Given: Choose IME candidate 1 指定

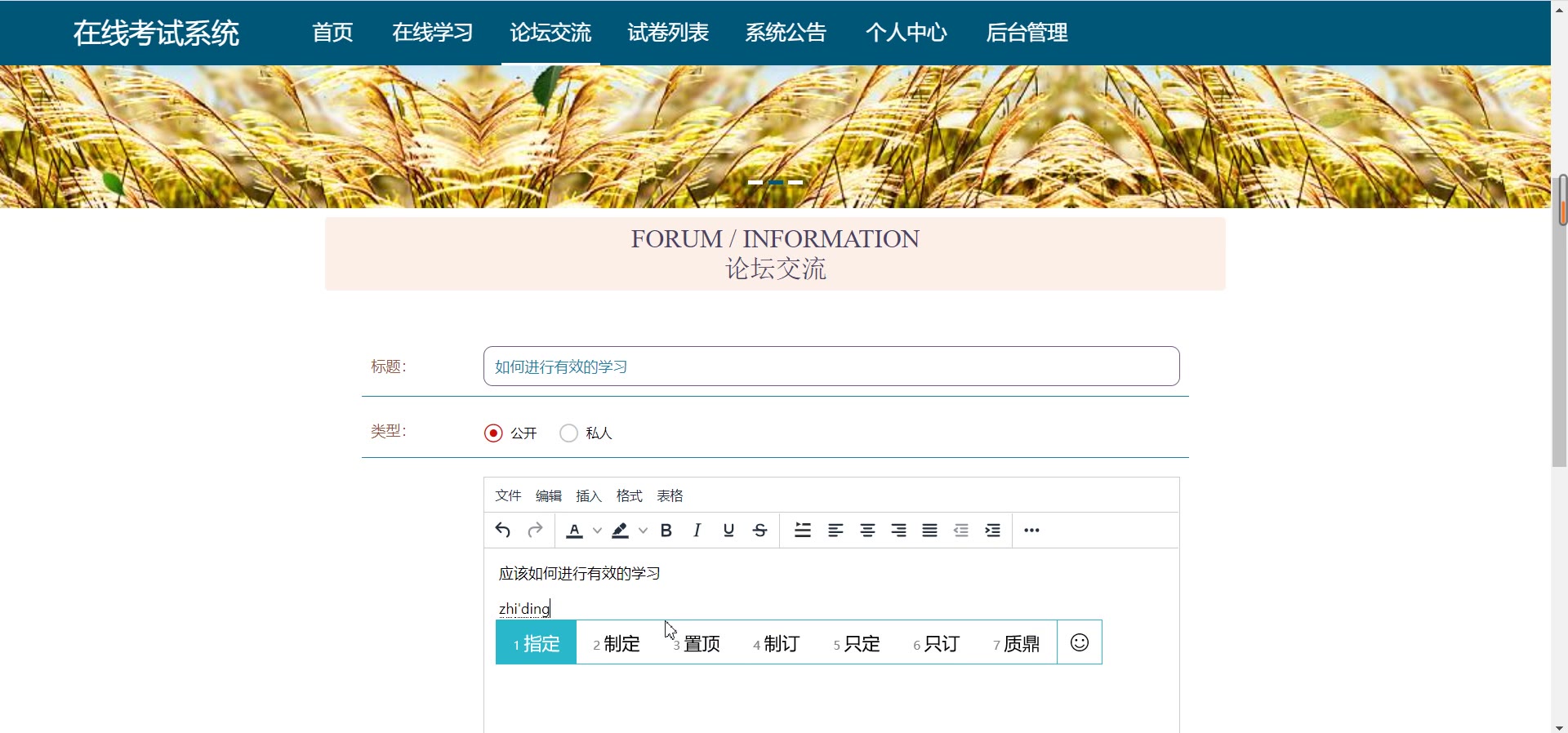Looking at the screenshot, I should click(x=537, y=643).
